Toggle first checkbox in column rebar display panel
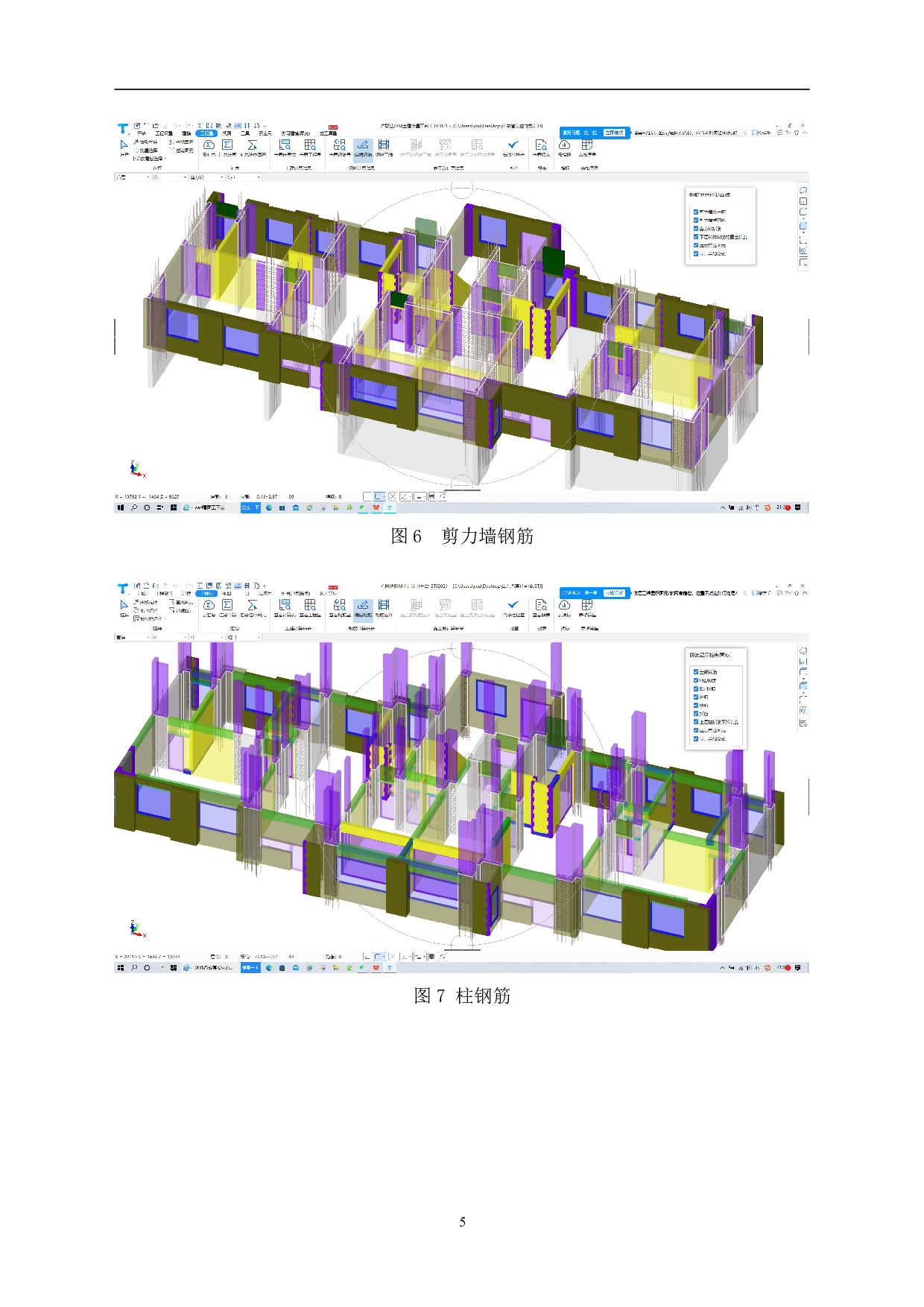The width and height of the screenshot is (924, 1307). pos(696,672)
